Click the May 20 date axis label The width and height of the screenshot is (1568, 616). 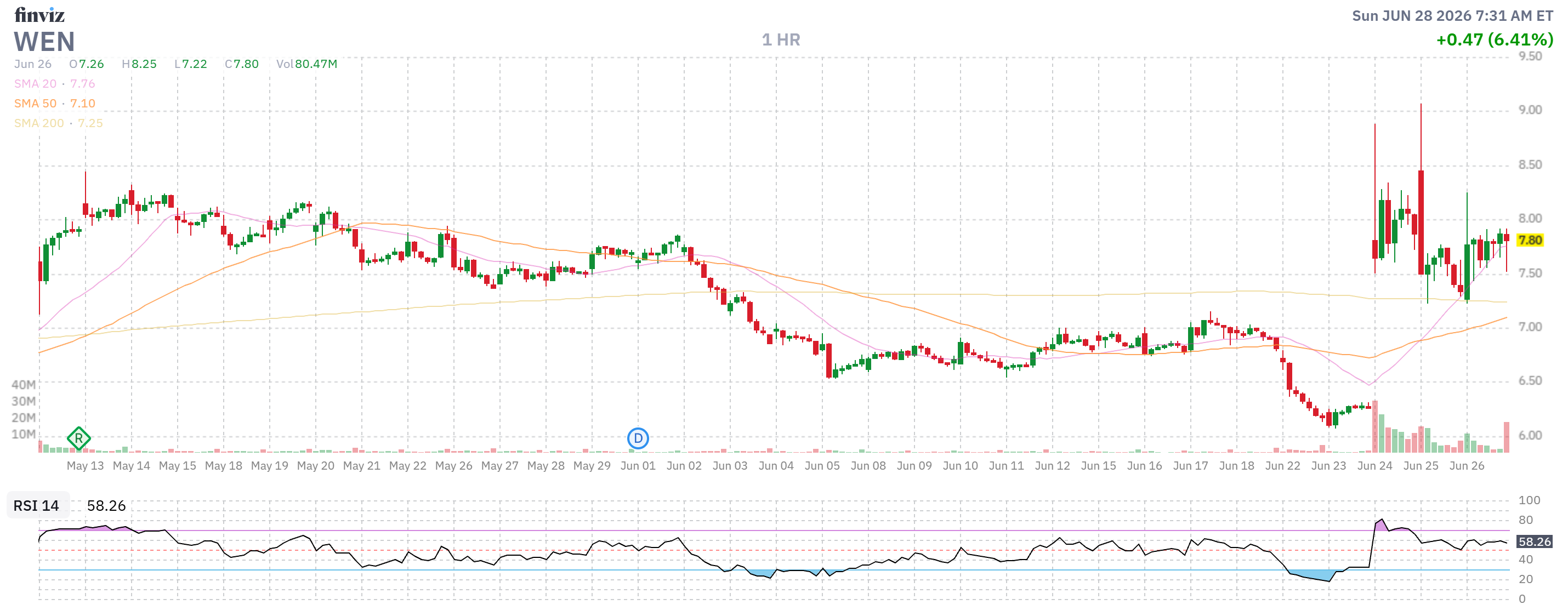coord(316,466)
